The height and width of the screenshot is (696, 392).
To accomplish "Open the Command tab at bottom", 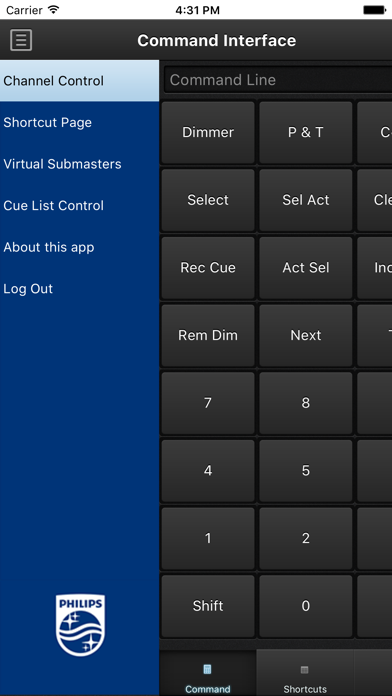I will [208, 673].
